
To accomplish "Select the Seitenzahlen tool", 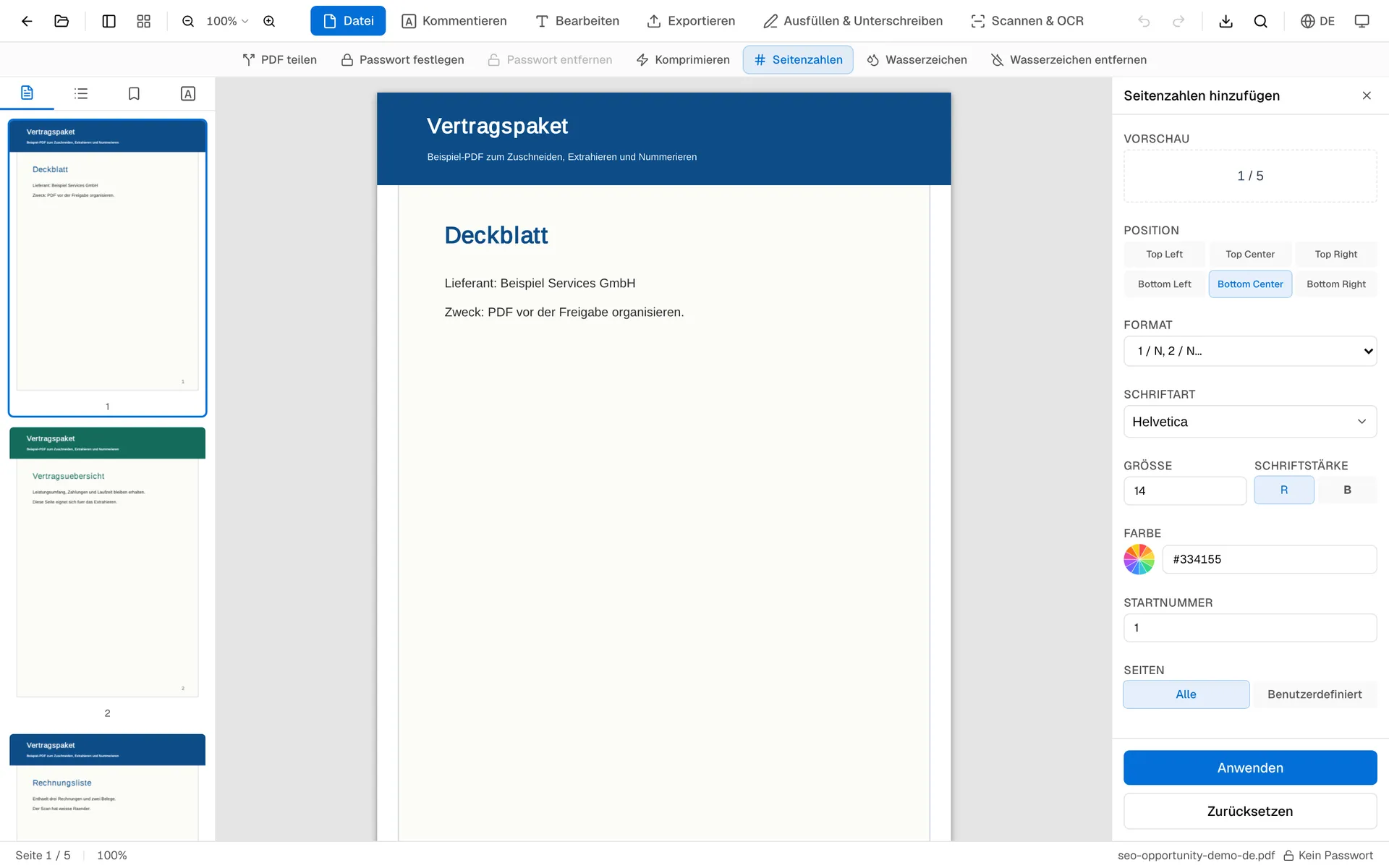I will click(x=798, y=59).
